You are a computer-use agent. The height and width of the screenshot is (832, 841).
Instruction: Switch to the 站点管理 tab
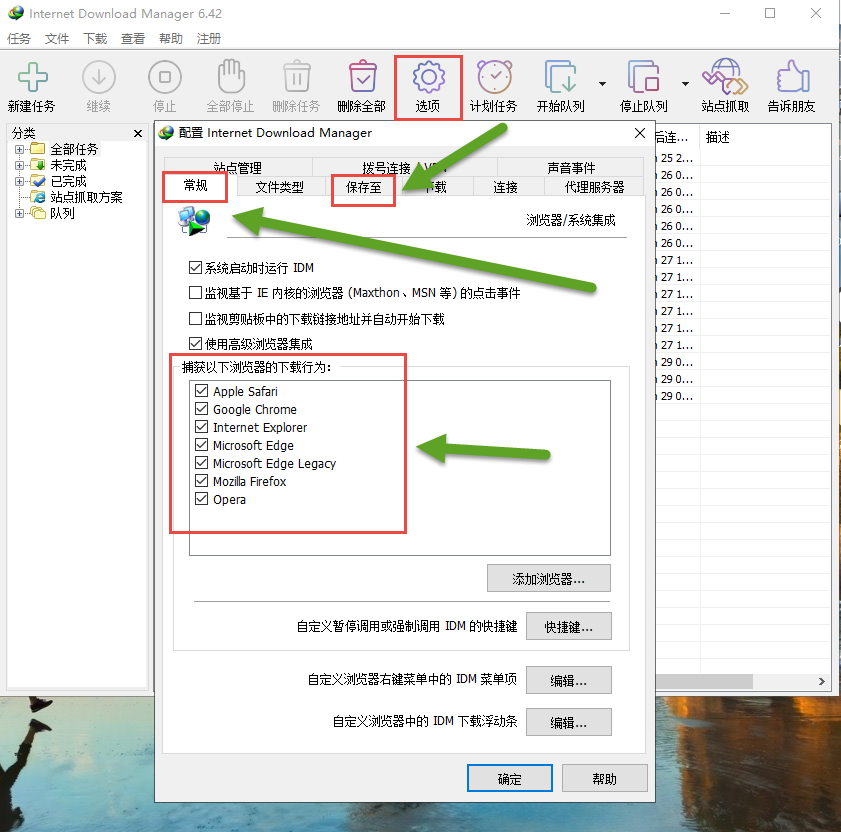point(238,168)
